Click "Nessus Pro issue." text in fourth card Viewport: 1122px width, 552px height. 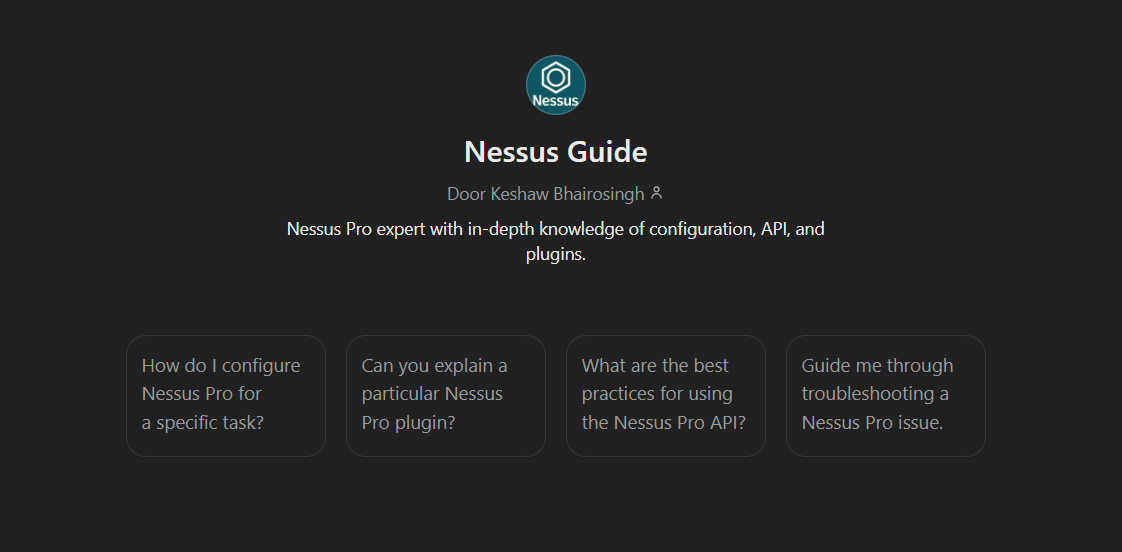[x=872, y=422]
